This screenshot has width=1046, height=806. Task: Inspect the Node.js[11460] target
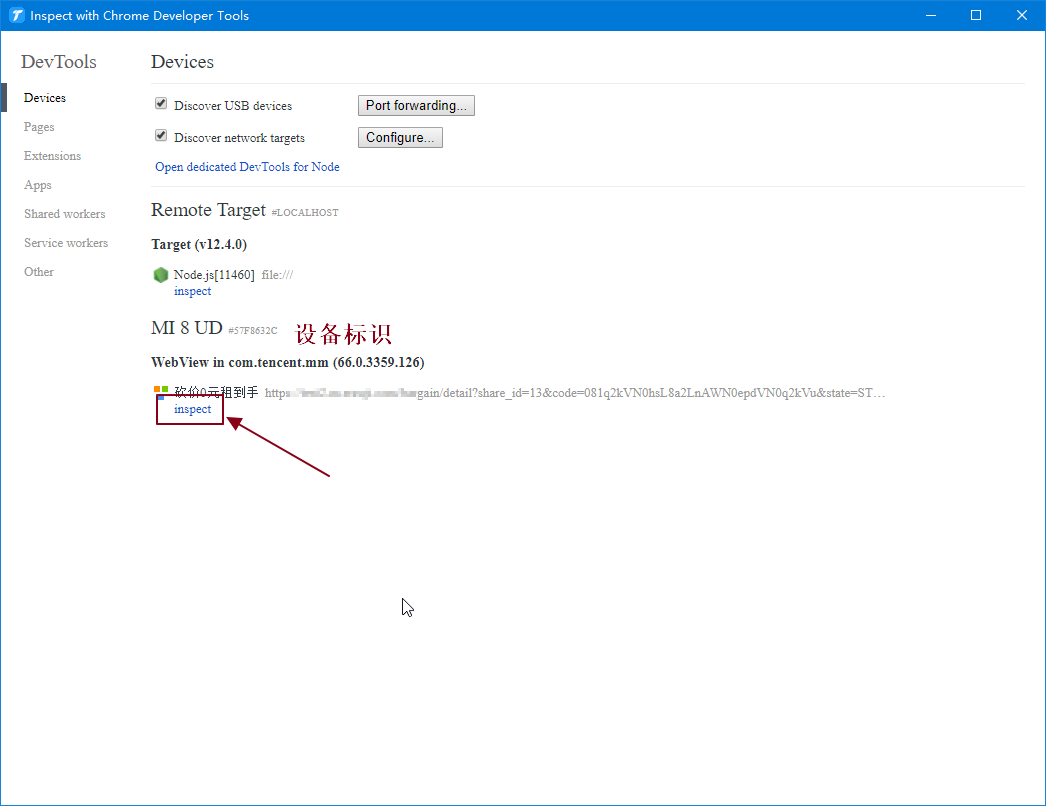(192, 291)
